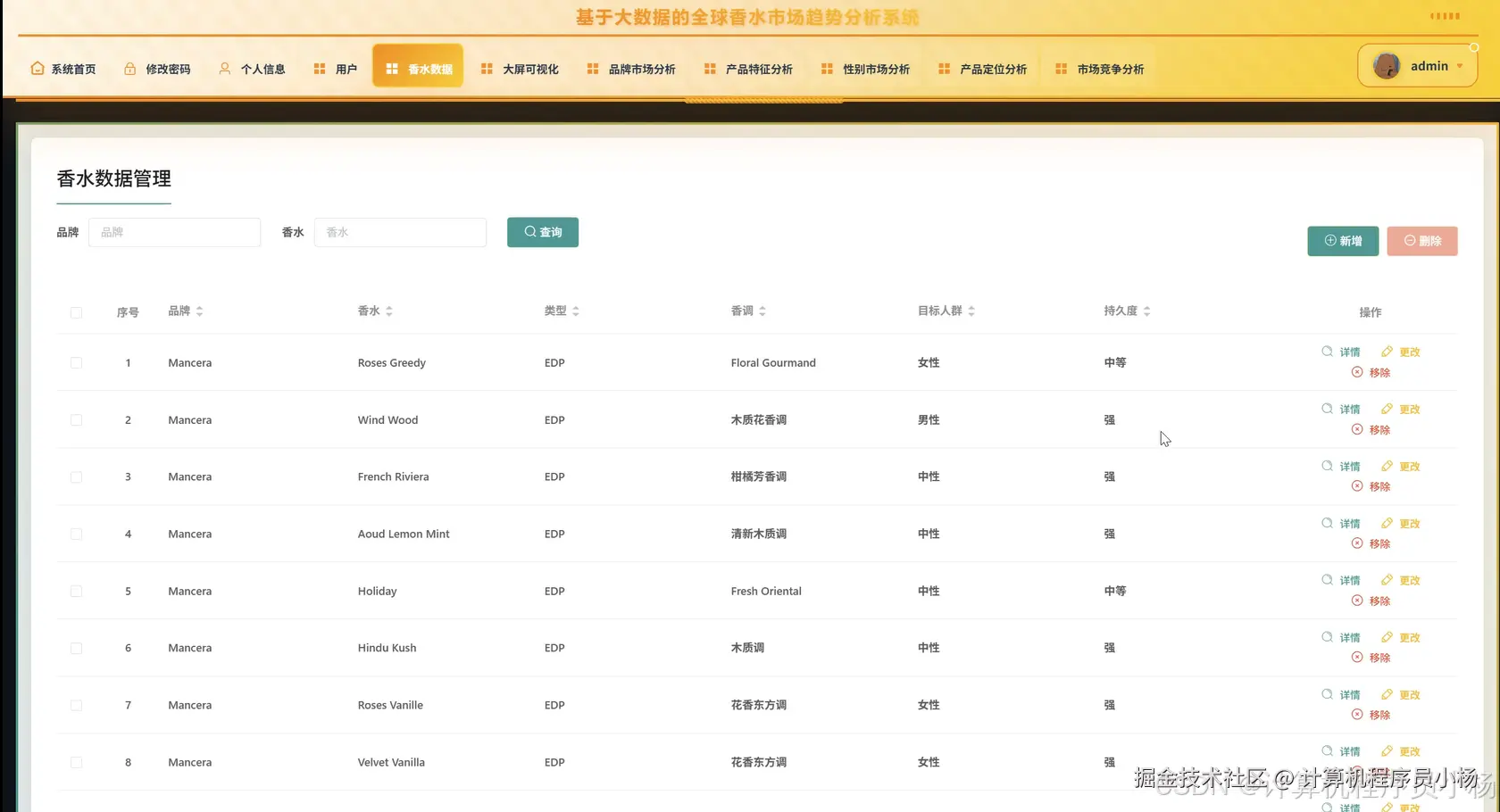This screenshot has height=812, width=1500.
Task: Open 个人信息 via its person icon
Action: 223,68
